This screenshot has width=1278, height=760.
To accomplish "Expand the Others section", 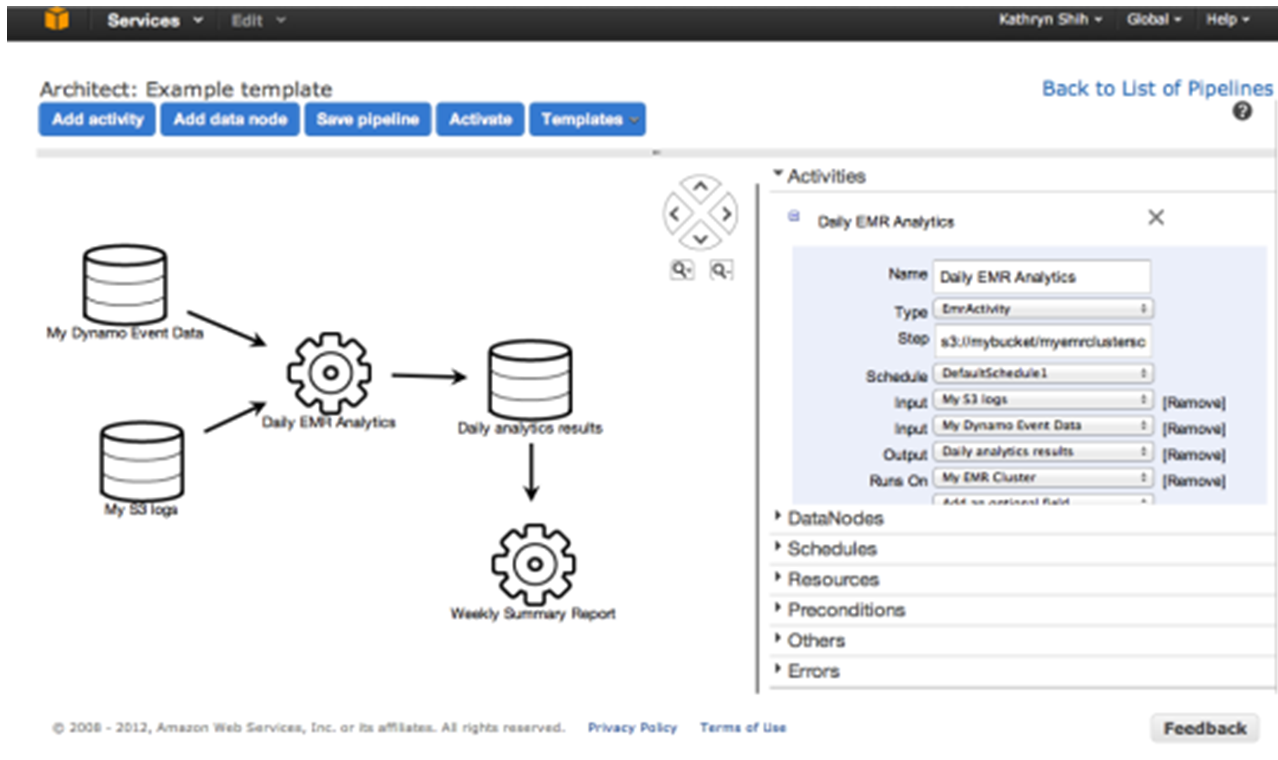I will click(x=810, y=640).
